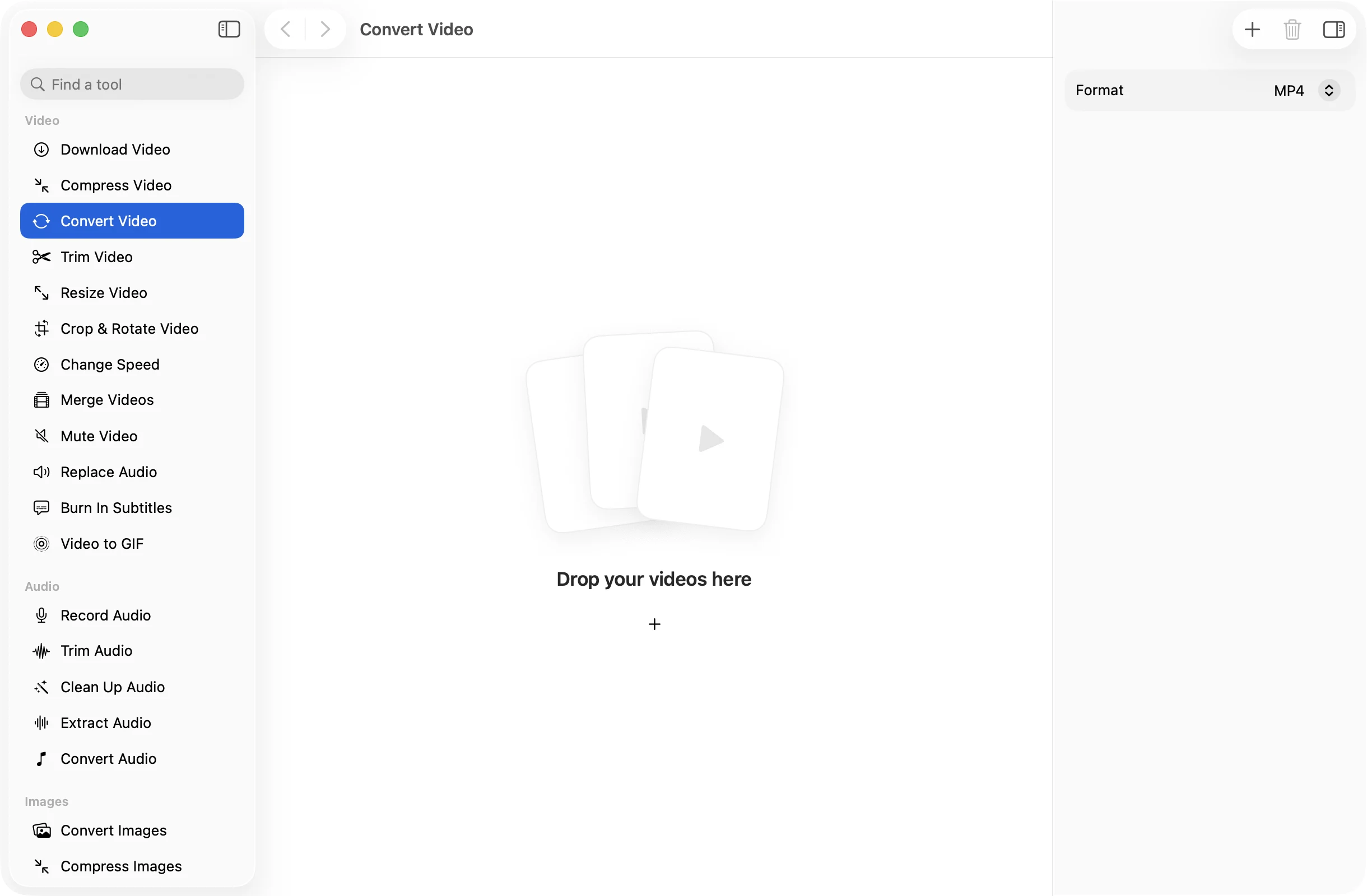Click the stacked video cards drop illustration
Image resolution: width=1367 pixels, height=896 pixels.
655,432
